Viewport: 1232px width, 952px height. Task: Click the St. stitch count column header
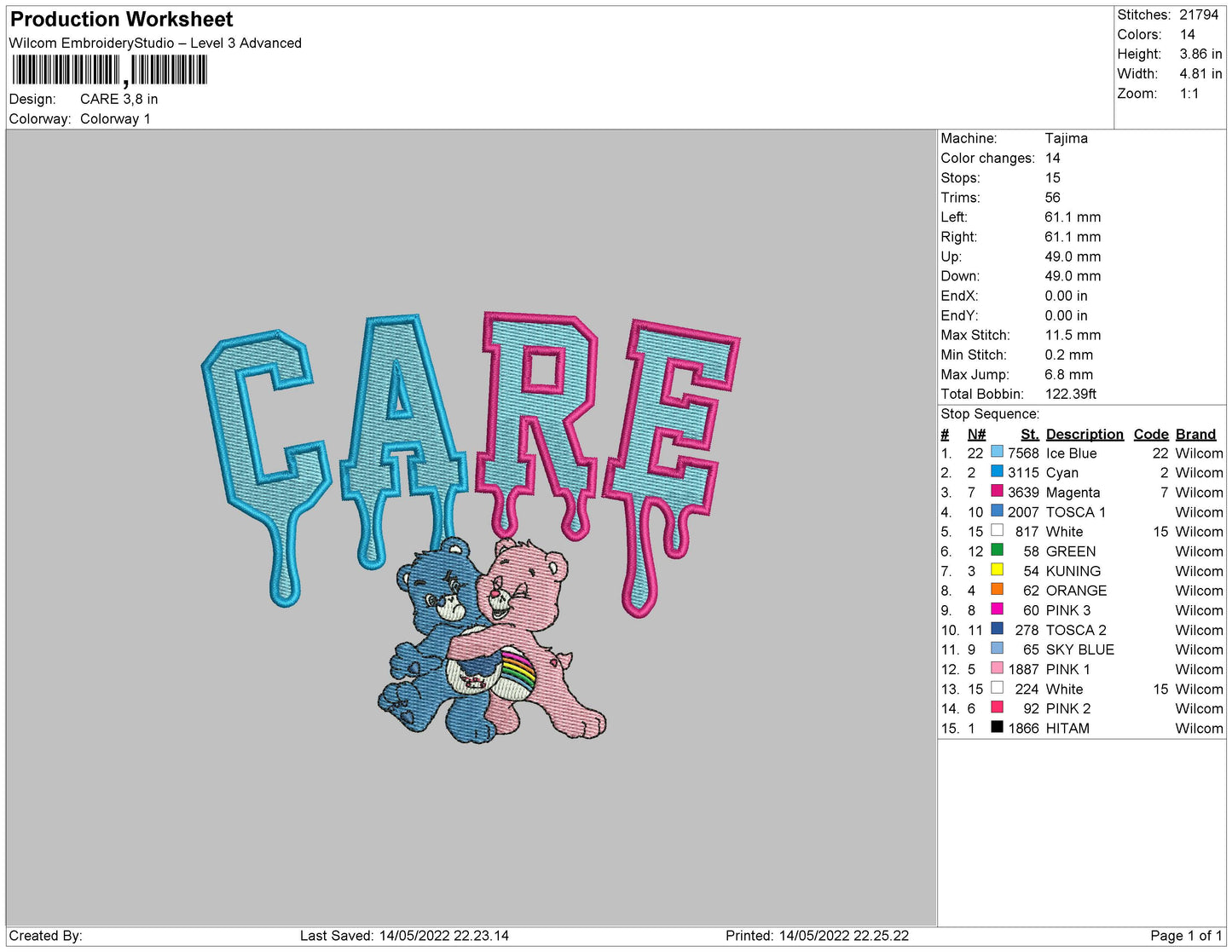[x=1029, y=434]
